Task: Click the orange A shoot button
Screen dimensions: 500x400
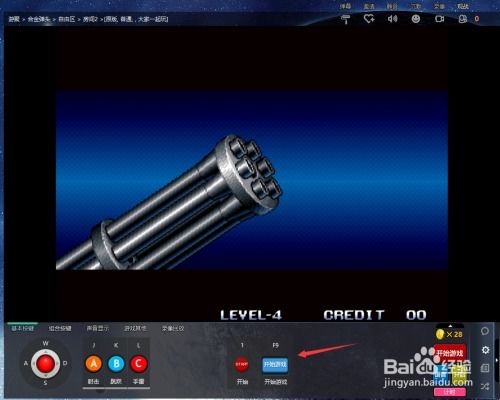Action: (94, 364)
